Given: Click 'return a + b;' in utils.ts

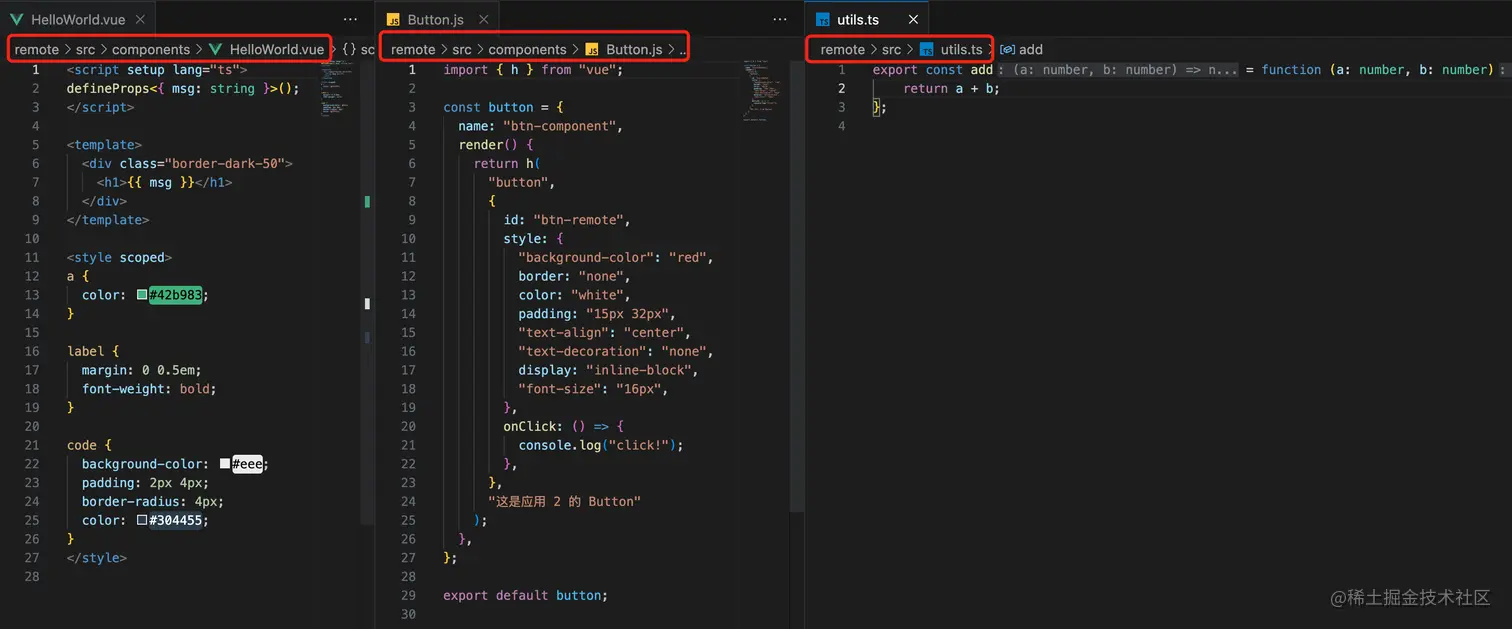Looking at the screenshot, I should point(951,88).
